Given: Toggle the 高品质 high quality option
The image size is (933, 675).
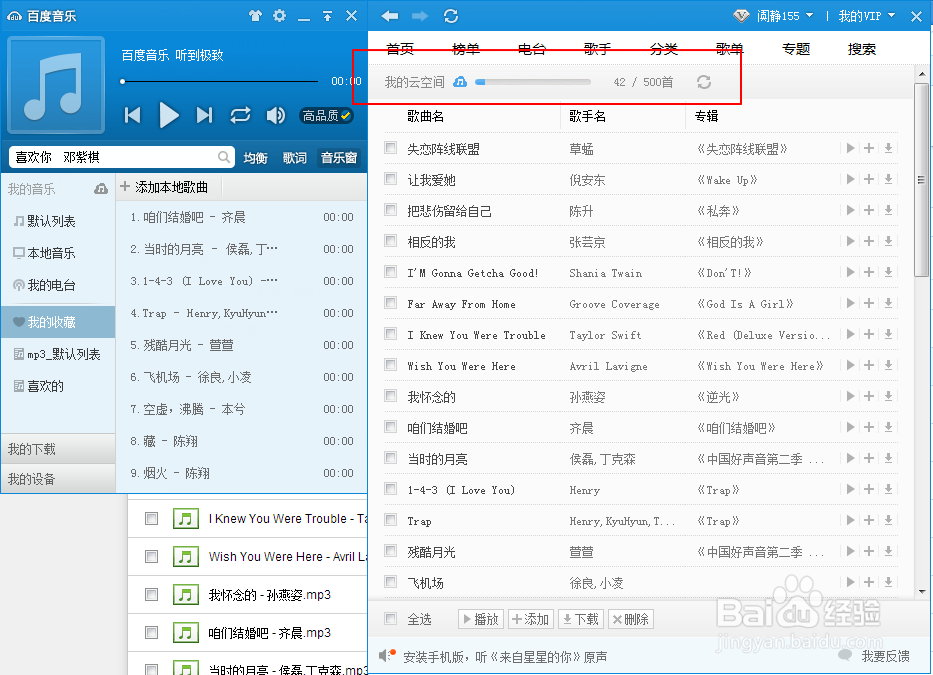Looking at the screenshot, I should pyautogui.click(x=326, y=115).
